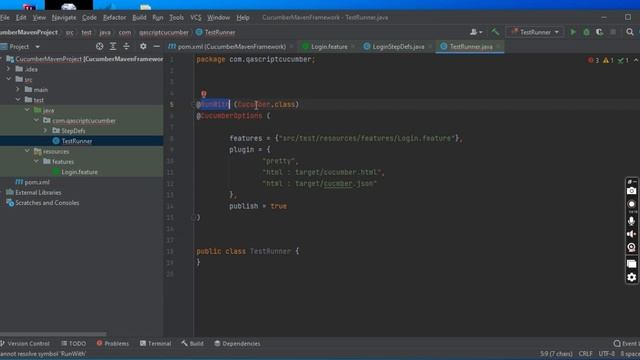
Task: Click previous highlighted error arrow in editor
Action: click(636, 60)
